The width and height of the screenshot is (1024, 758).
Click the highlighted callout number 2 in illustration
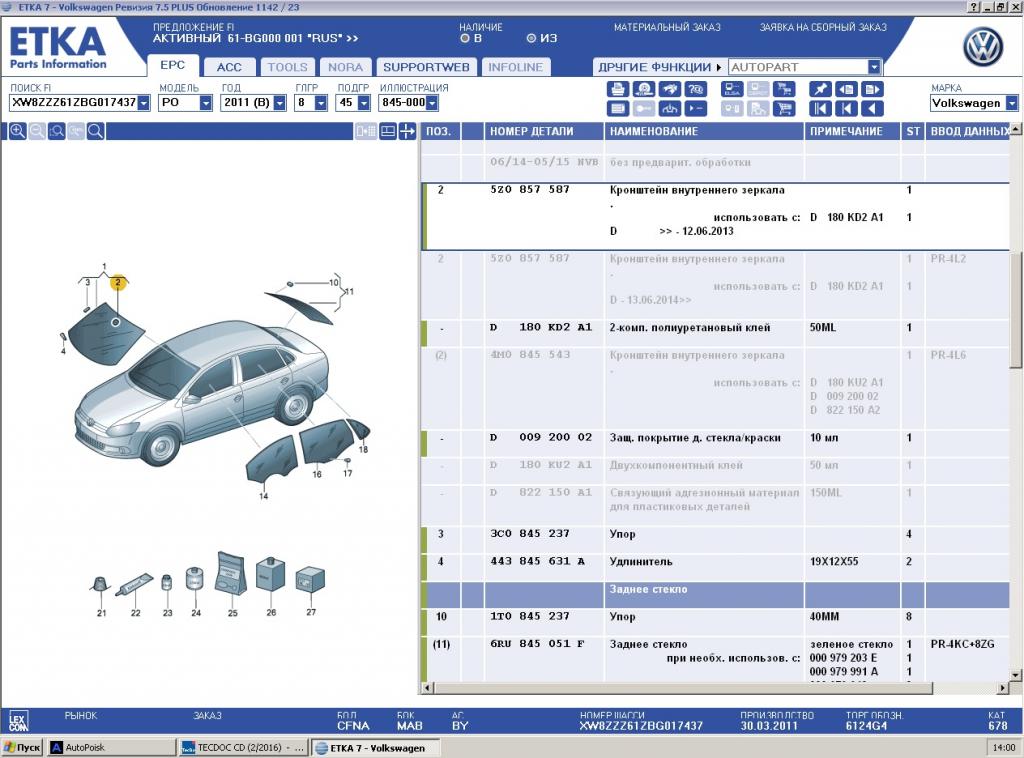coord(118,282)
